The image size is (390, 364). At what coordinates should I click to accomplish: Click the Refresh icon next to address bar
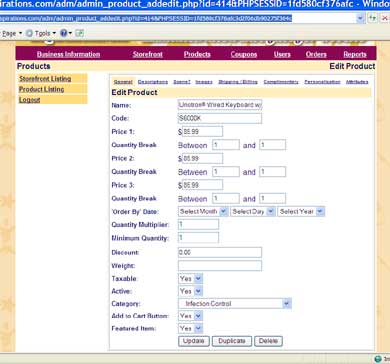coord(372,18)
